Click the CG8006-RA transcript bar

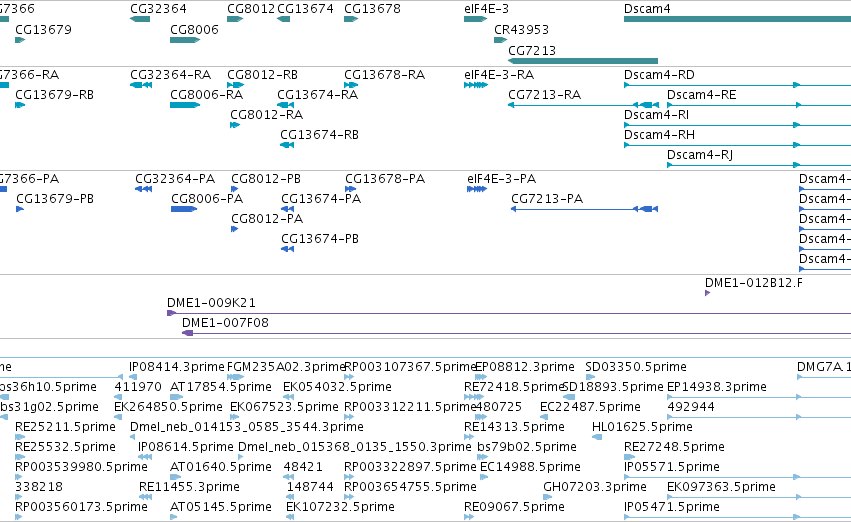185,105
